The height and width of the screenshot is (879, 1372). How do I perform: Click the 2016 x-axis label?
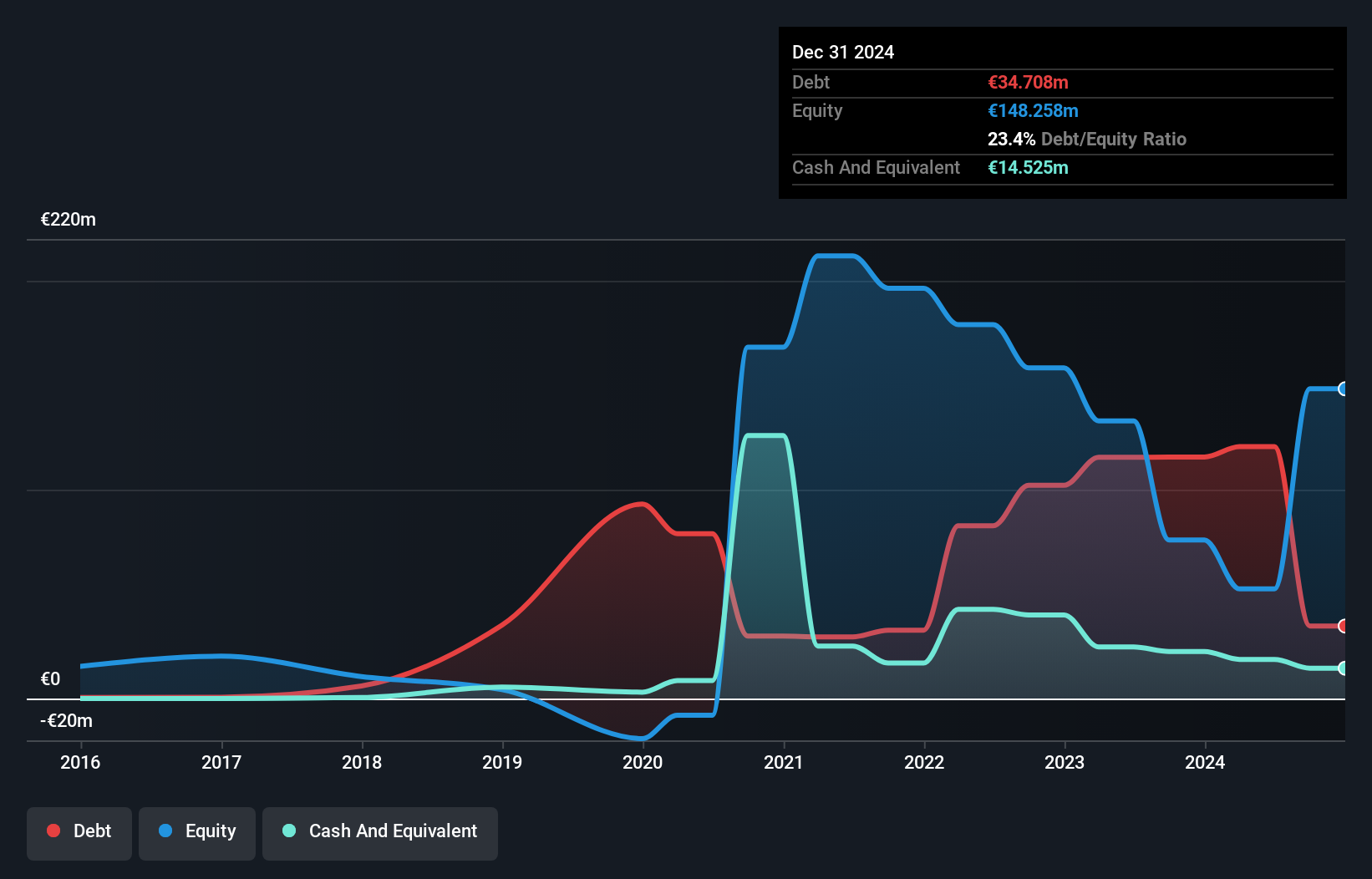[80, 762]
